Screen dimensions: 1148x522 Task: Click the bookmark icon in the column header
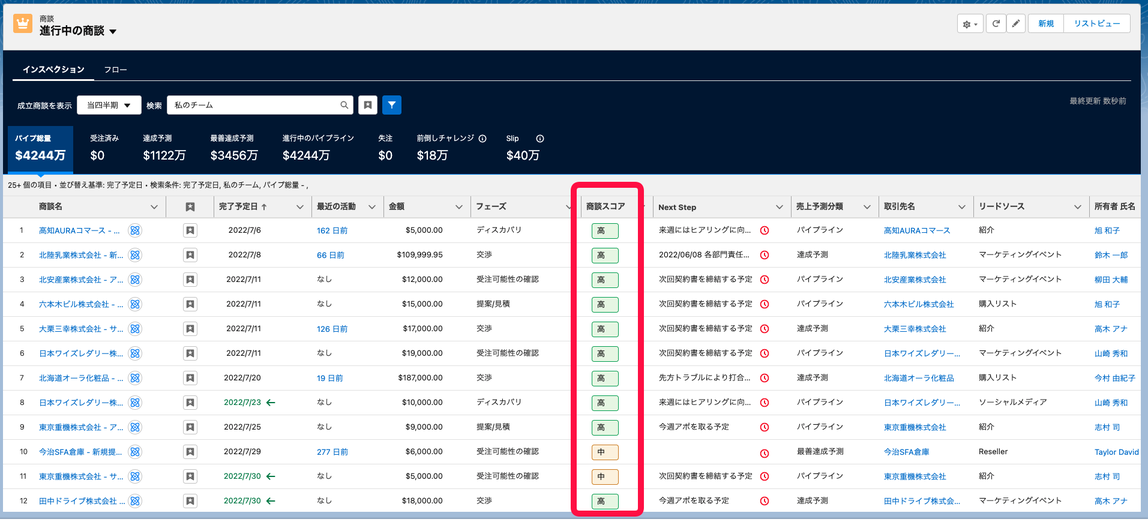(190, 207)
